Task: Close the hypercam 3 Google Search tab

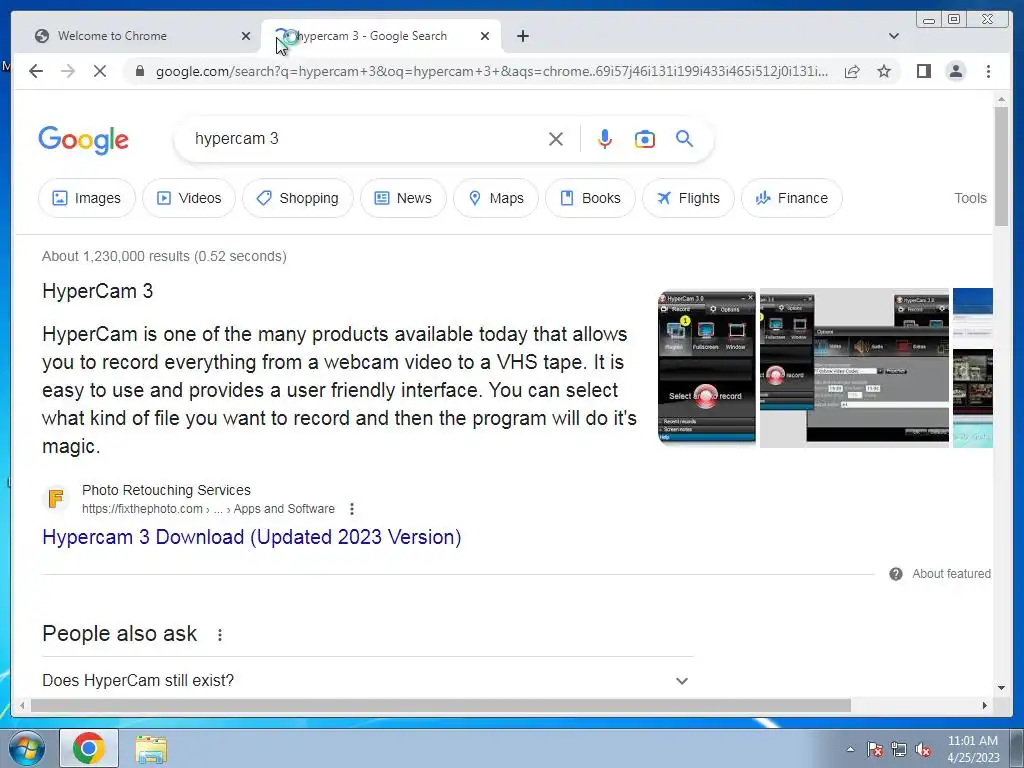Action: click(485, 36)
